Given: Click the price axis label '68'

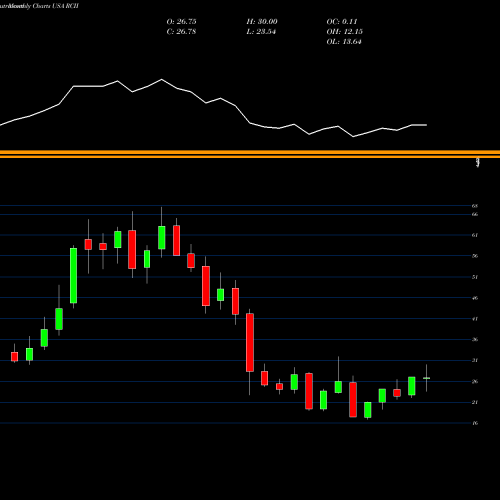Looking at the screenshot, I should pos(475,206).
